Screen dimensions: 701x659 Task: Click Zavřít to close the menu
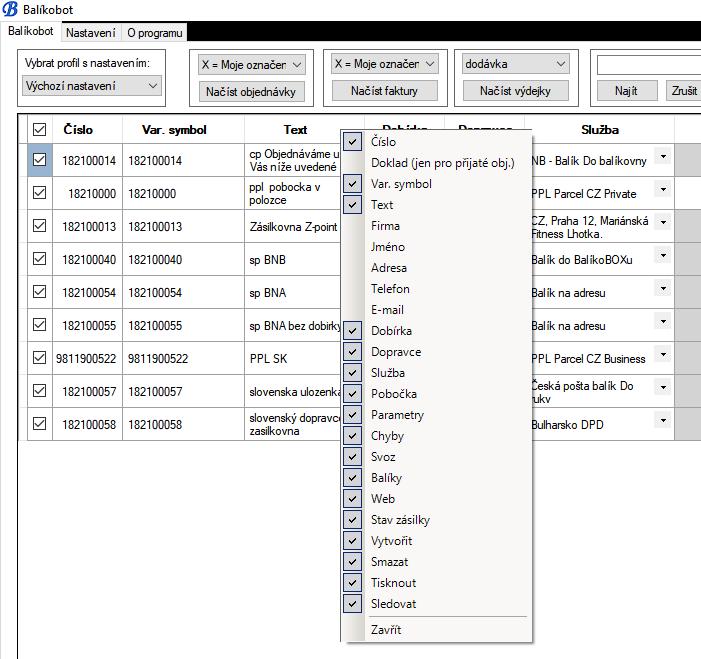tap(437, 630)
